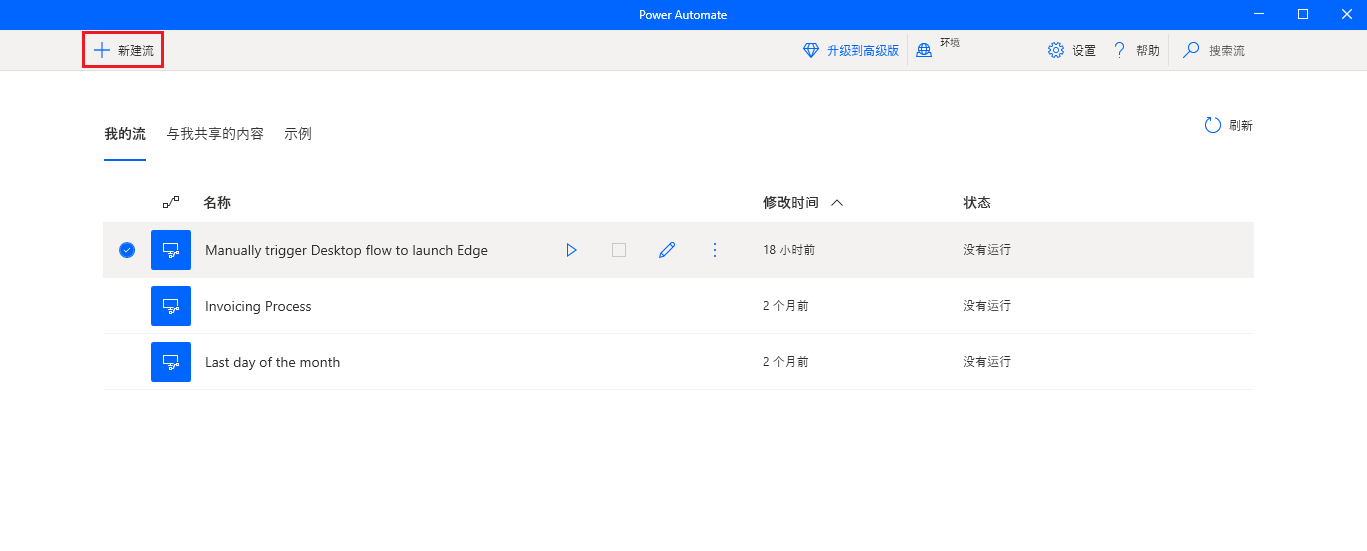Switch to the 我的流 tab
The image size is (1367, 551).
(125, 133)
